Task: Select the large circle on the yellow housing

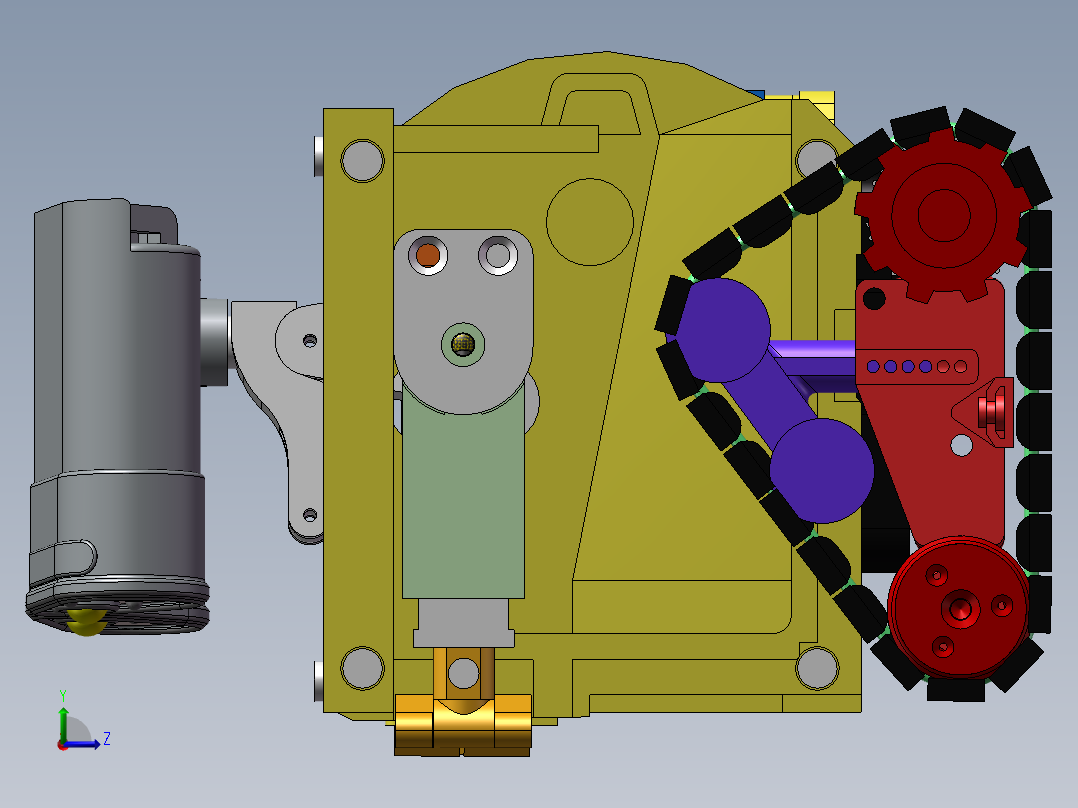Action: click(x=590, y=222)
